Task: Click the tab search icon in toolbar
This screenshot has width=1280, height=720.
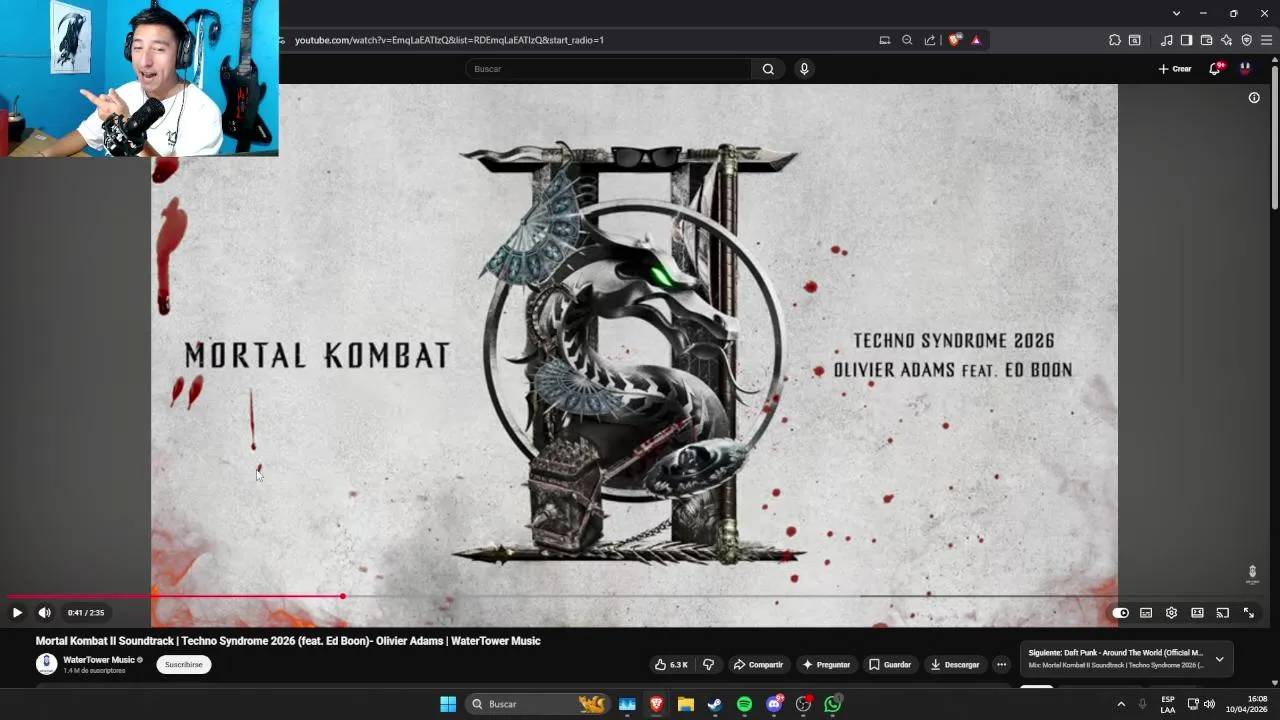Action: click(1135, 40)
